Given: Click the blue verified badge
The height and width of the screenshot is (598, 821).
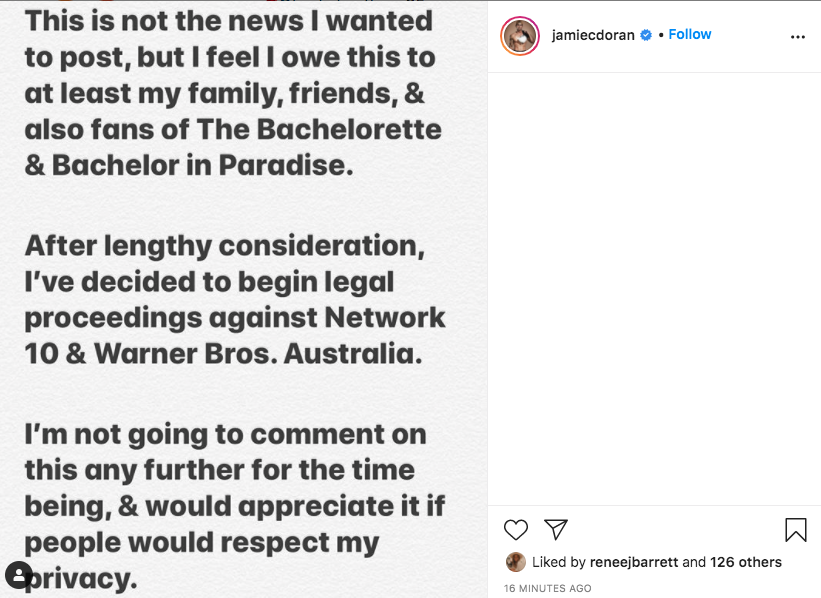Looking at the screenshot, I should (x=646, y=35).
